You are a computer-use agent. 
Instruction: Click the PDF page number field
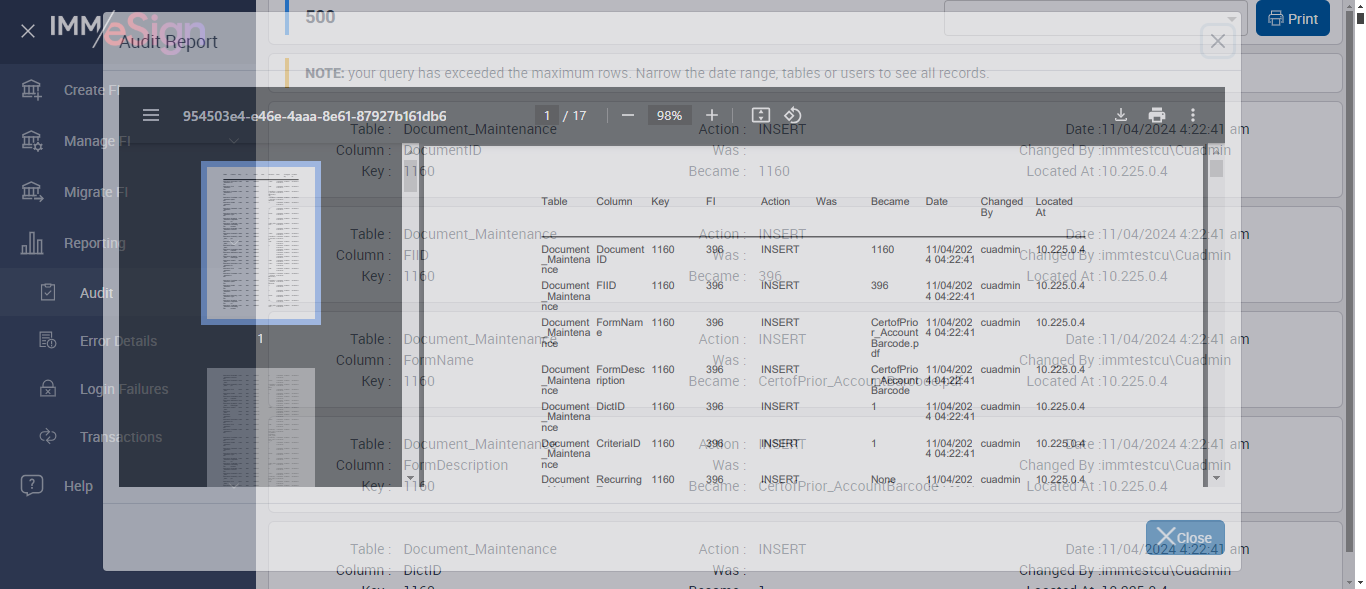(x=546, y=115)
